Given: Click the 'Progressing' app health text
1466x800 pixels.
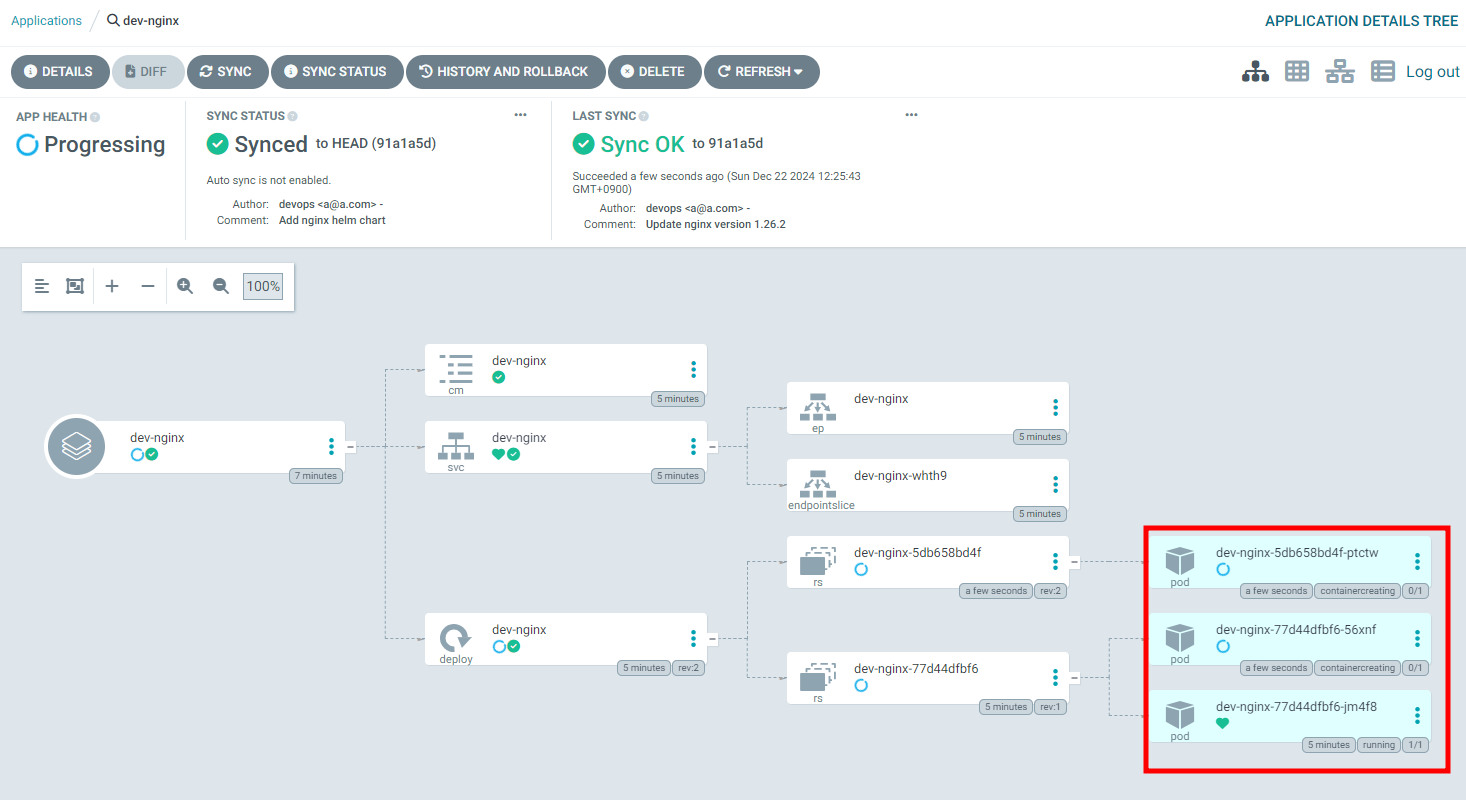Looking at the screenshot, I should pos(105,145).
